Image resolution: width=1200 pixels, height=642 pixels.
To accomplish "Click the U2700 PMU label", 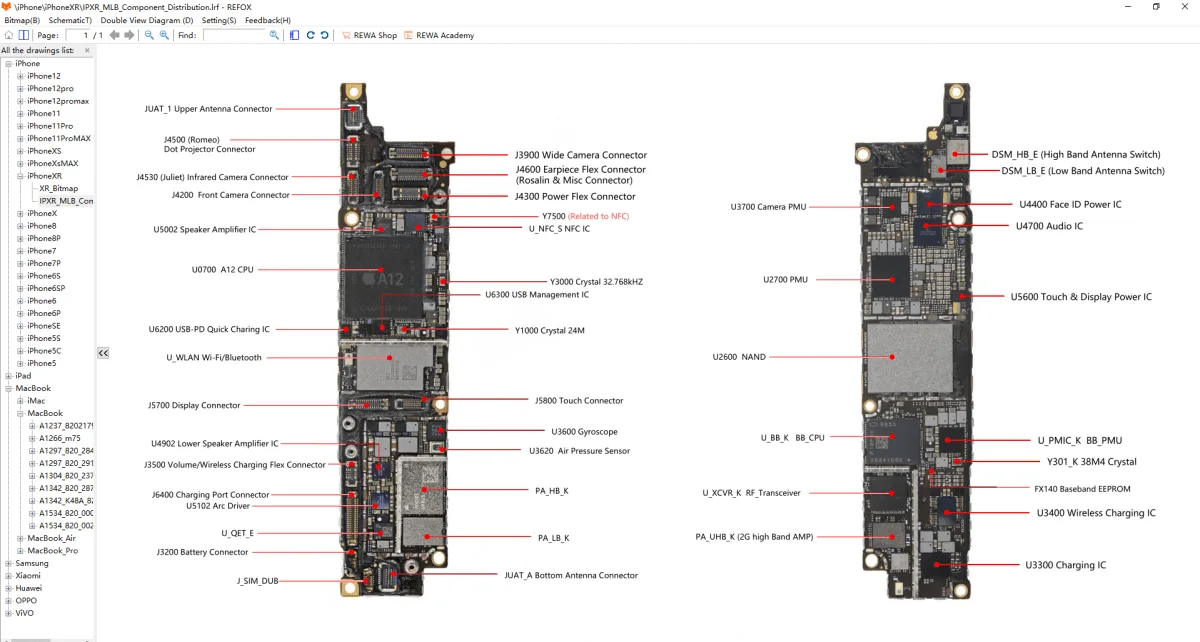I will click(785, 280).
